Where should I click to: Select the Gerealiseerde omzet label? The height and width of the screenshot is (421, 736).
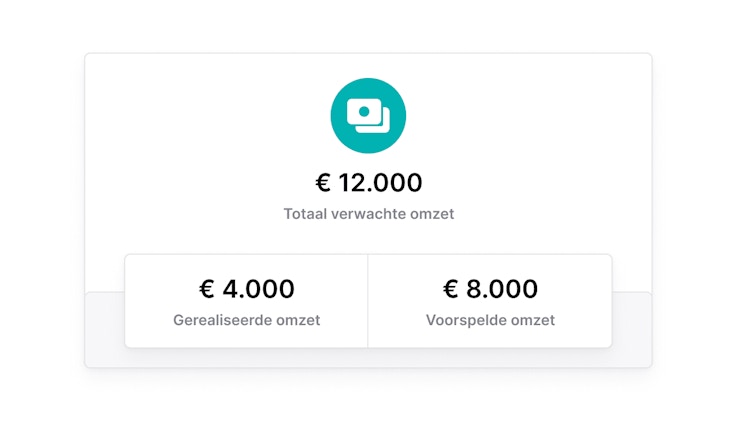tap(246, 320)
